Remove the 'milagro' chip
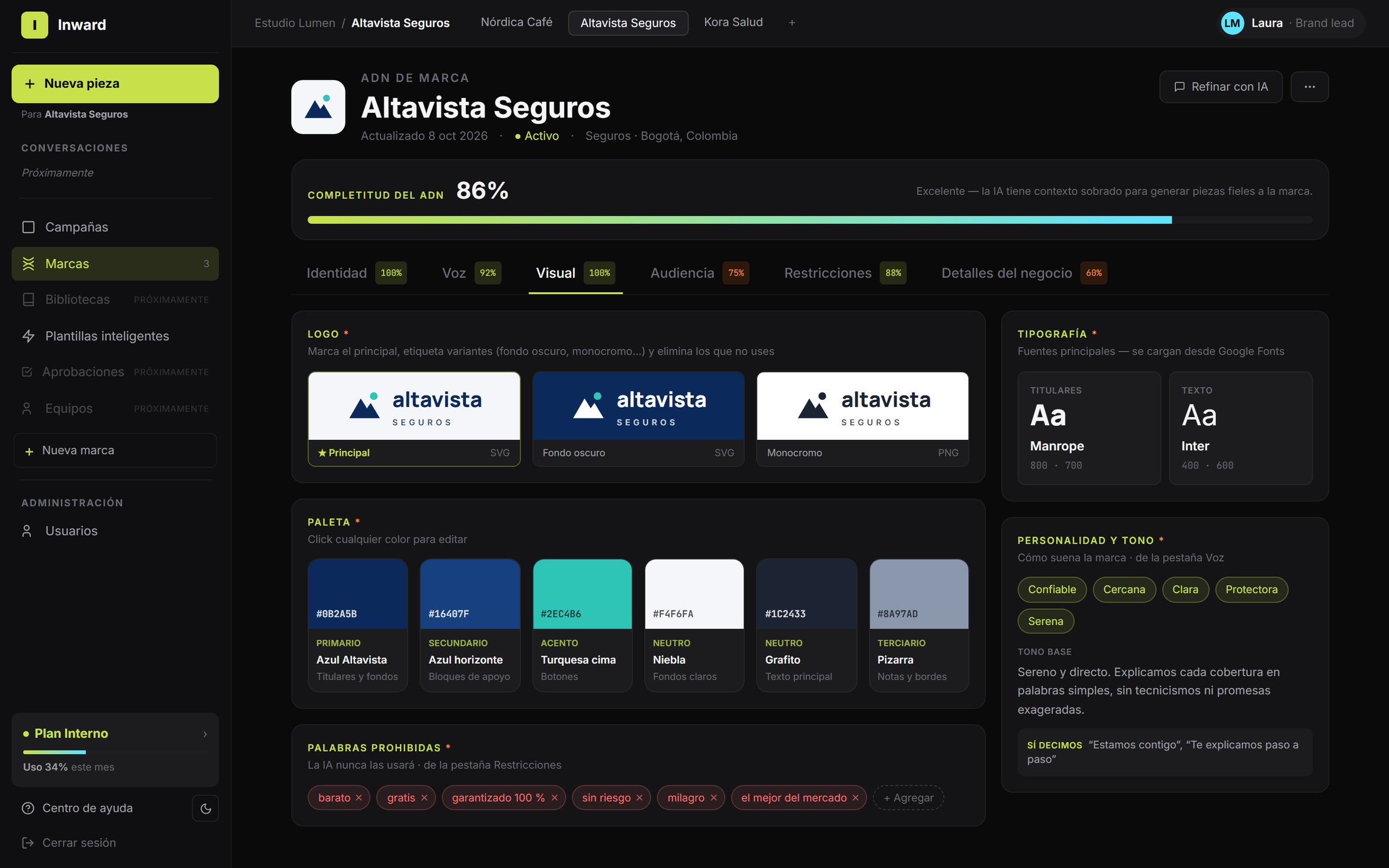 click(x=714, y=798)
